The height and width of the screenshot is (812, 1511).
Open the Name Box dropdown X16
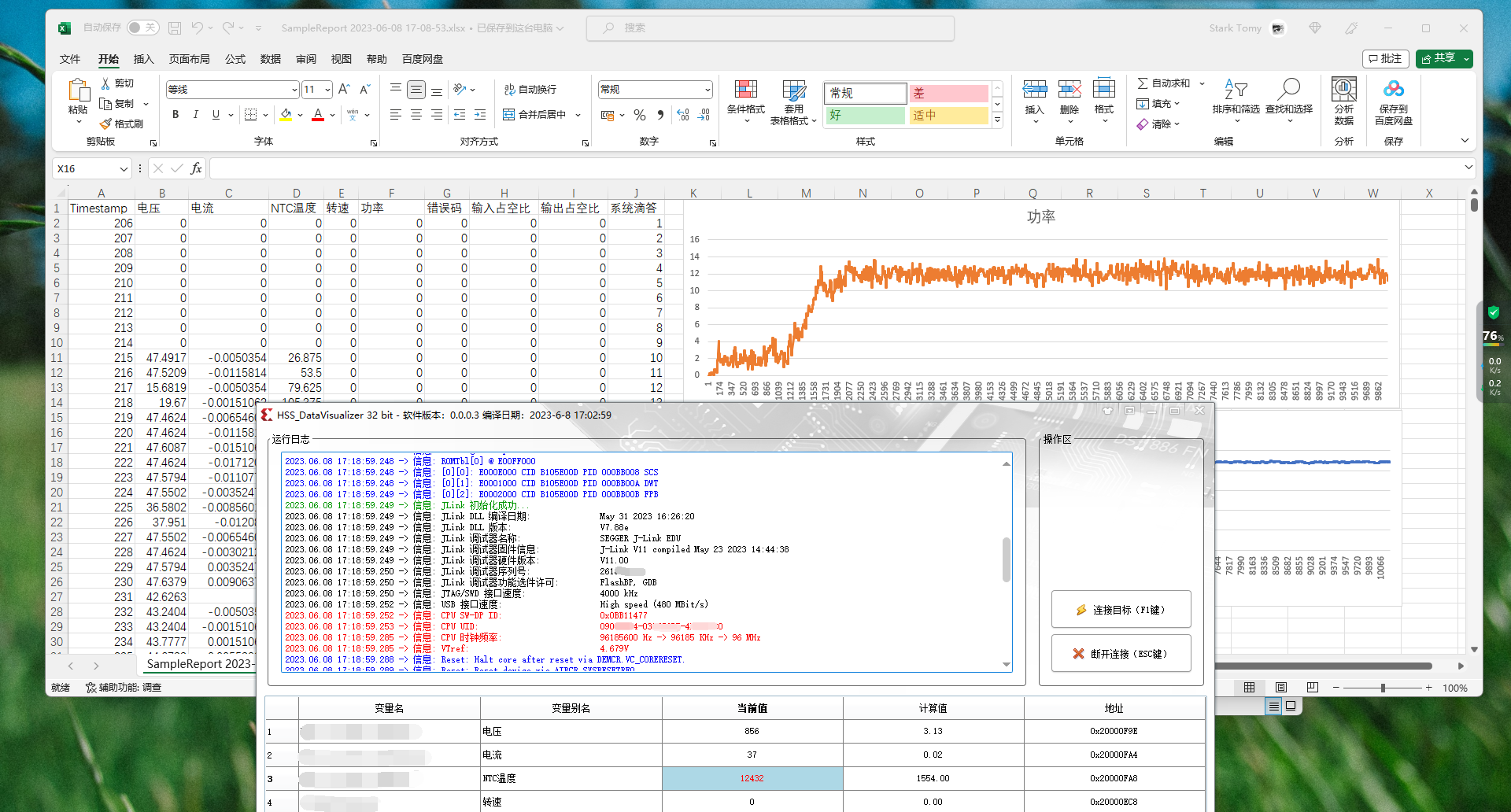coord(124,168)
